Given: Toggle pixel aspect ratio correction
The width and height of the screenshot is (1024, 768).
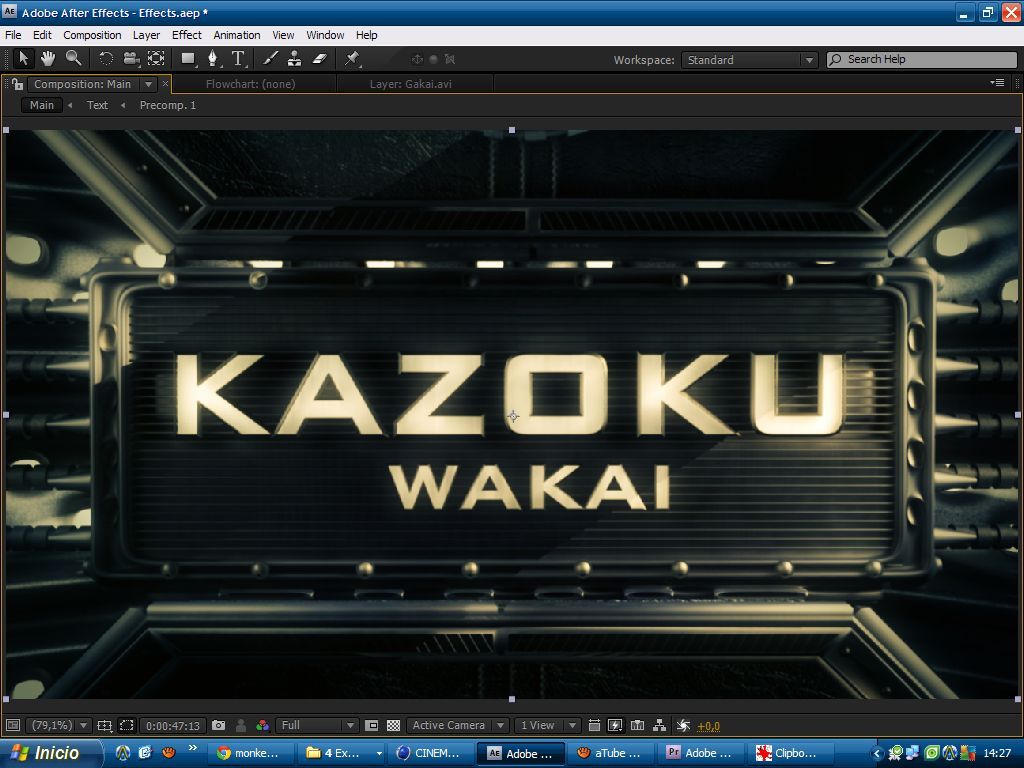Looking at the screenshot, I should click(594, 726).
